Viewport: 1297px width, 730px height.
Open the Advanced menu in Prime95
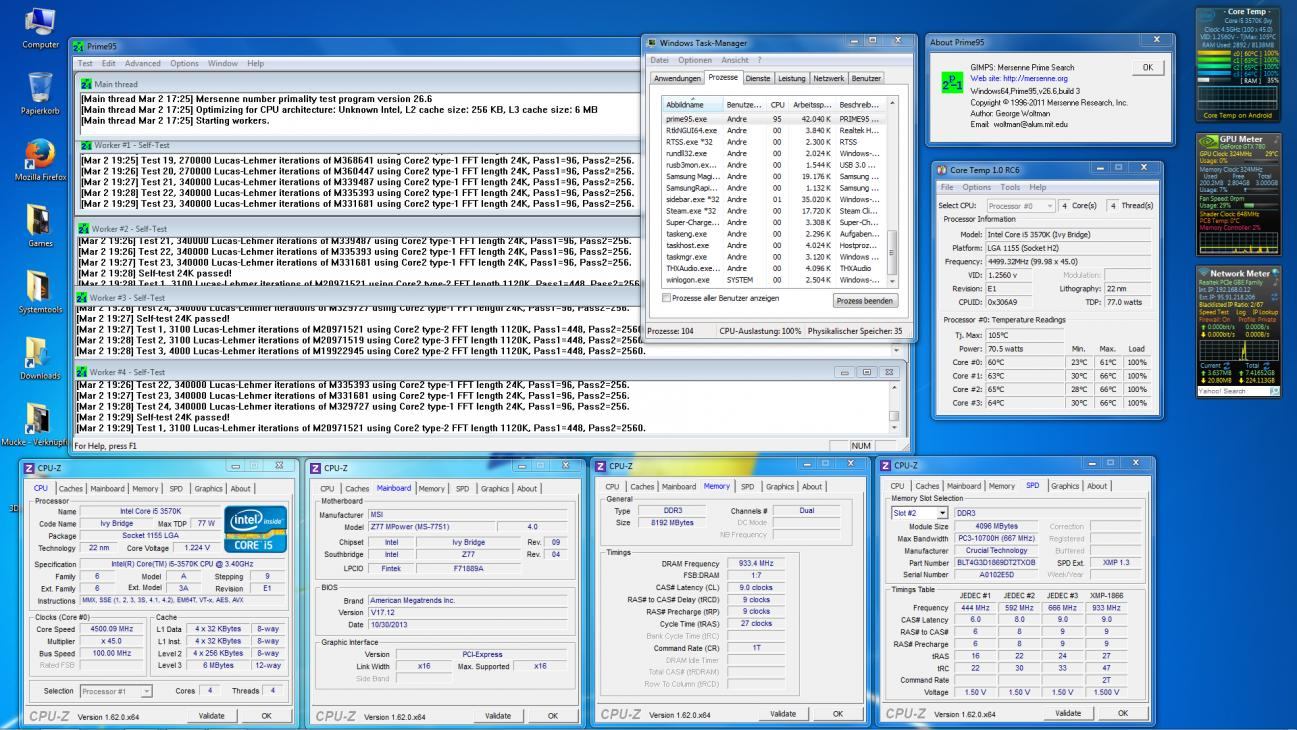[x=143, y=63]
